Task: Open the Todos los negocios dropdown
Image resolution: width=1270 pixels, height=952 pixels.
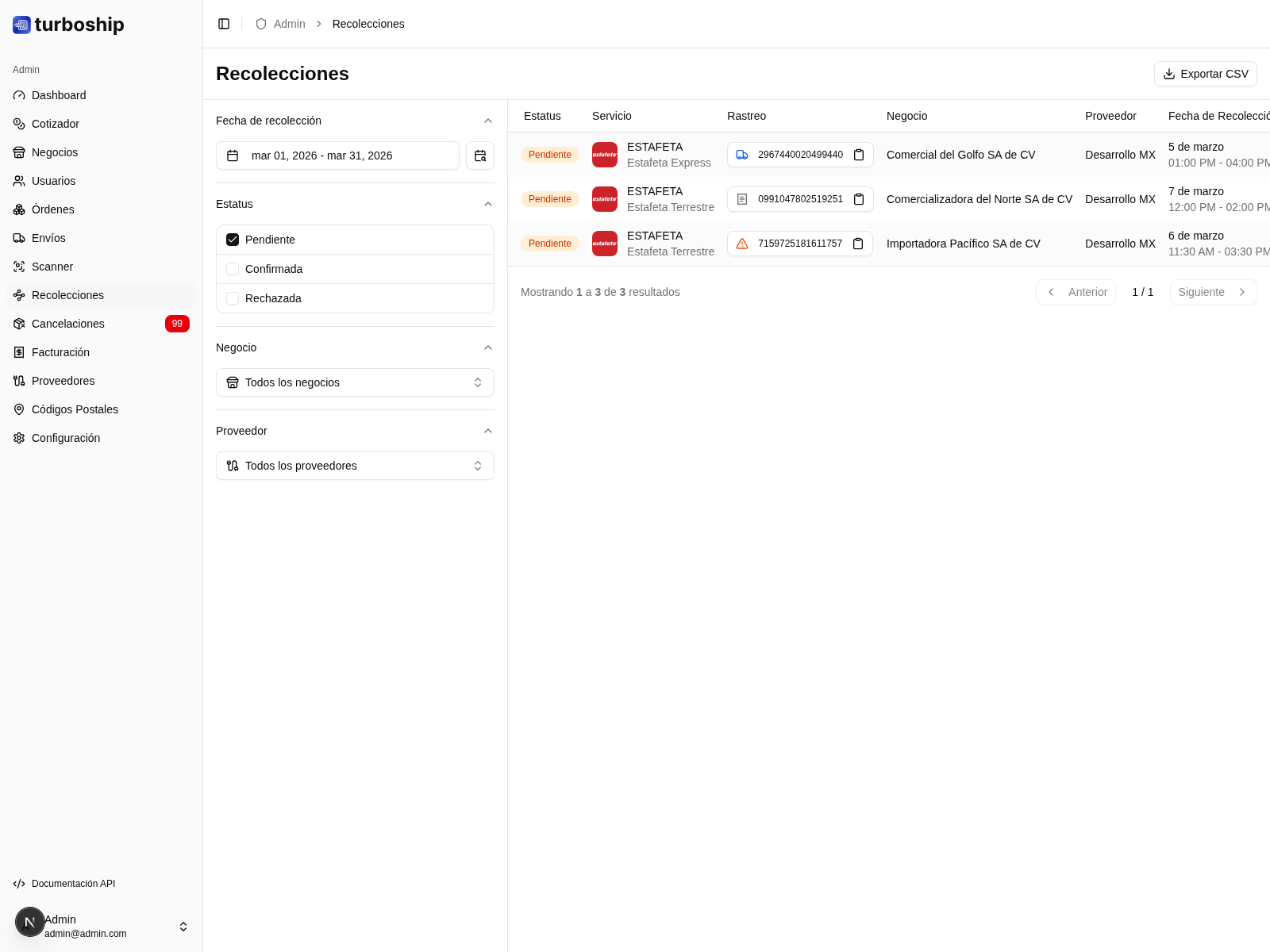Action: tap(355, 382)
